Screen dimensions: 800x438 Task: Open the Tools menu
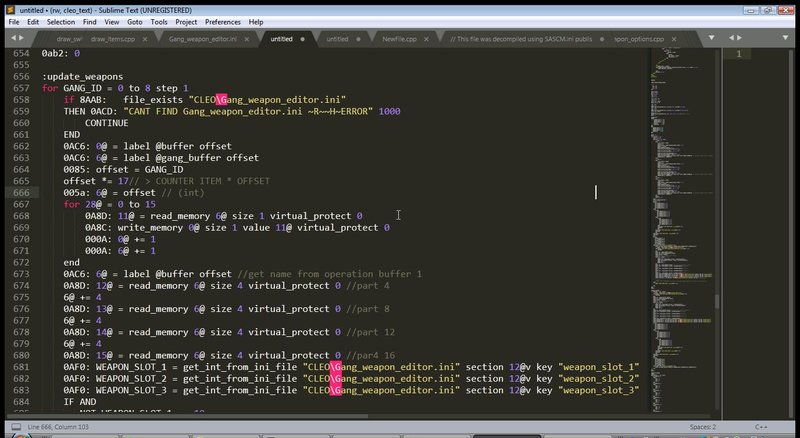[x=159, y=22]
